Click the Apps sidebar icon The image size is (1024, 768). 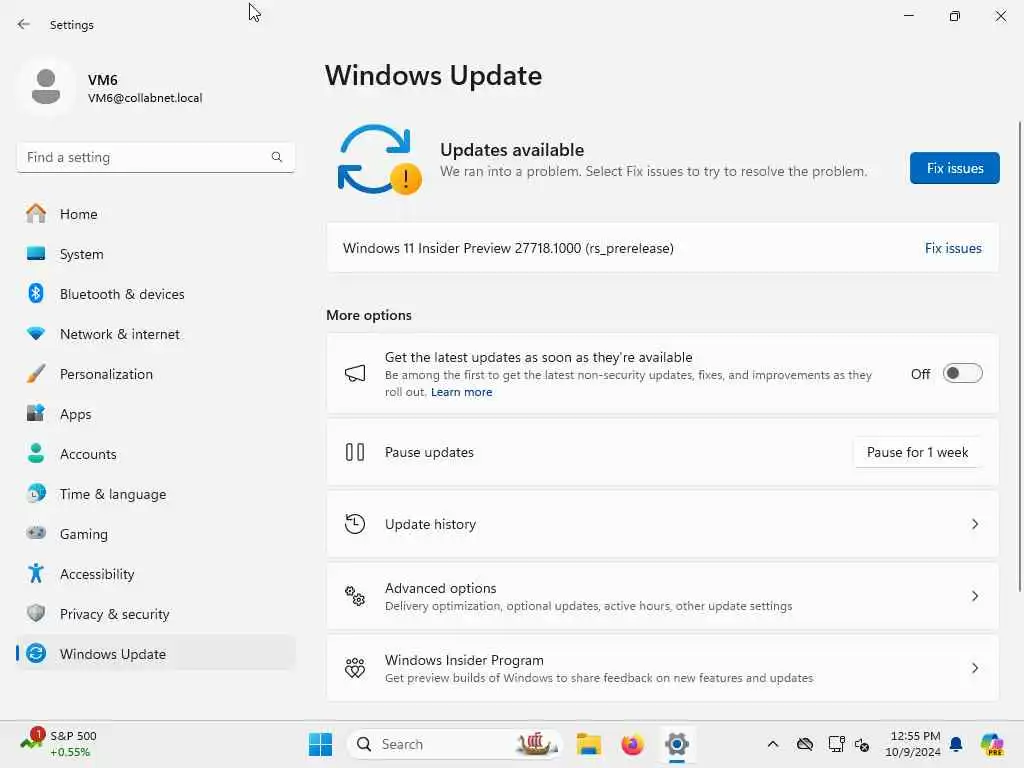tap(36, 413)
